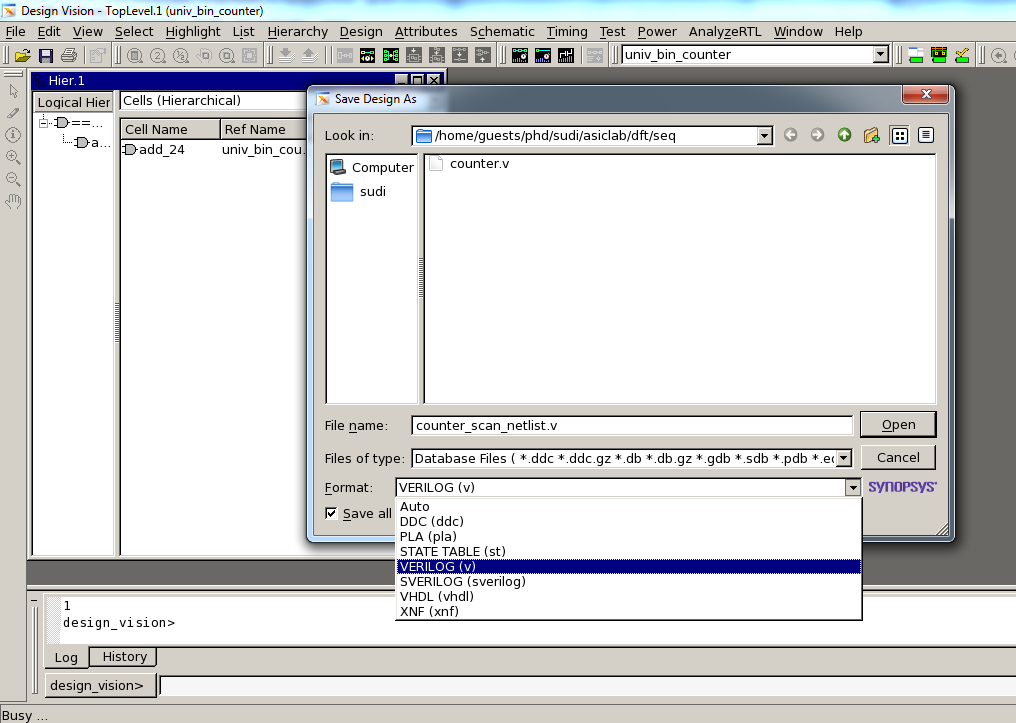Click the create new folder icon
Viewport: 1016px width, 723px height.
[872, 135]
